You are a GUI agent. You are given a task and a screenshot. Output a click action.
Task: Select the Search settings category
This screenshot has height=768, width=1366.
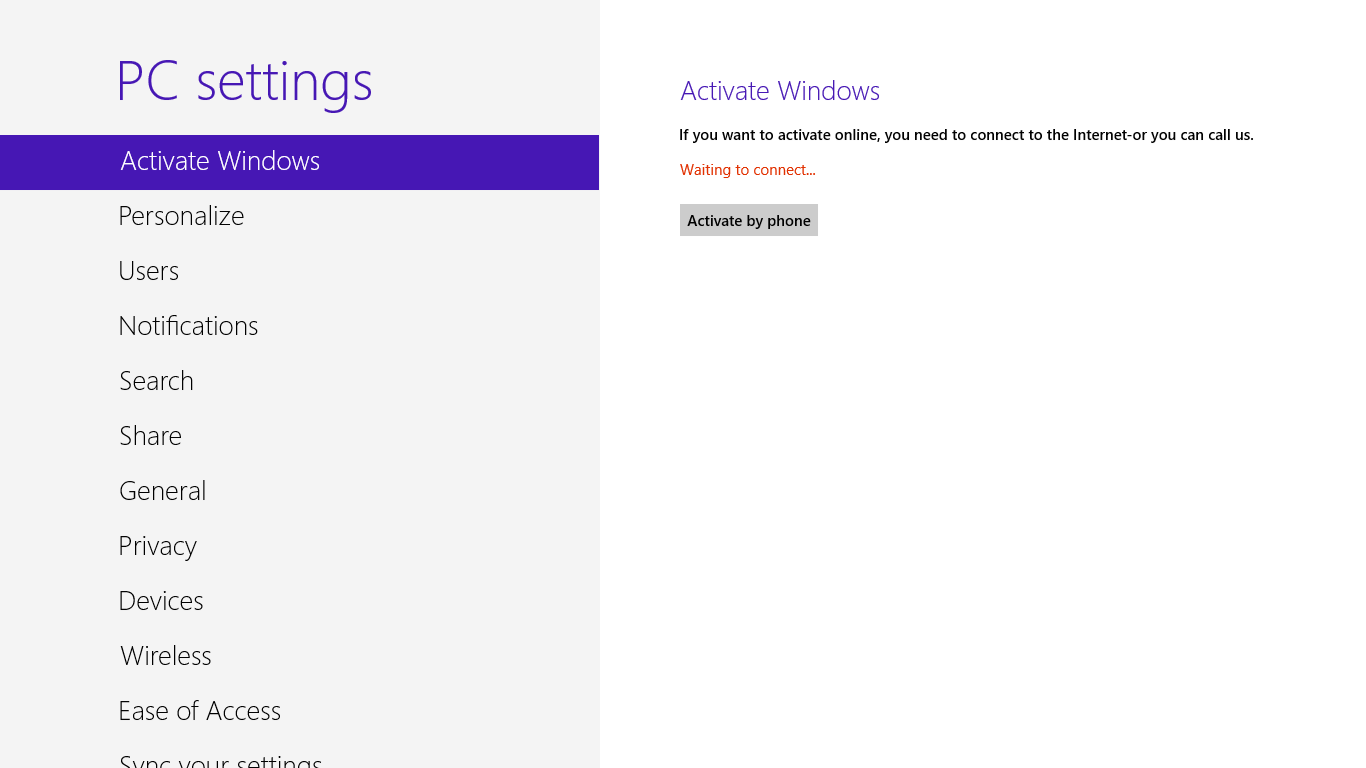coord(299,382)
